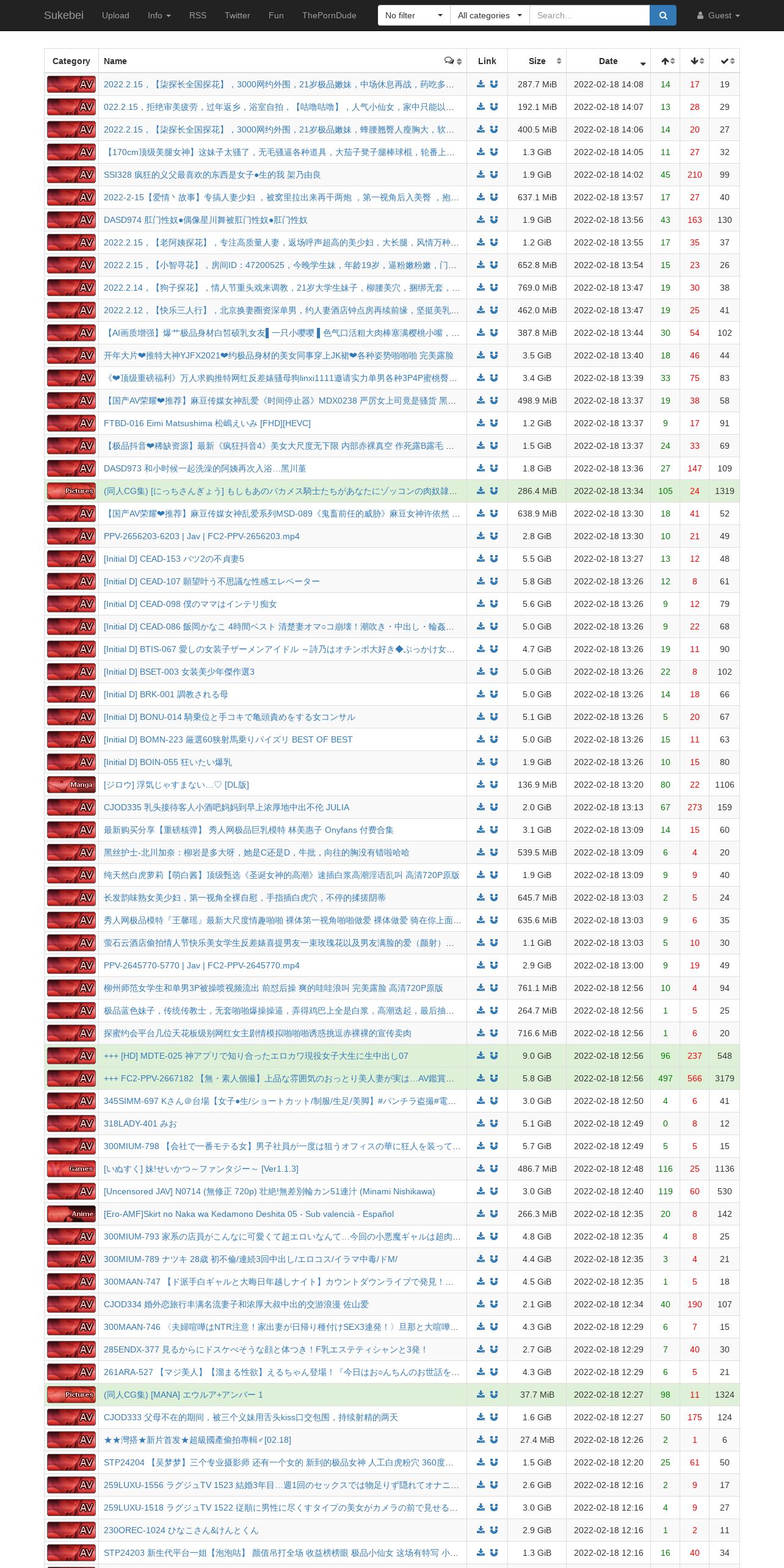Select the size value 9.0 GiB
This screenshot has height=1568, width=784.
[x=537, y=1056]
